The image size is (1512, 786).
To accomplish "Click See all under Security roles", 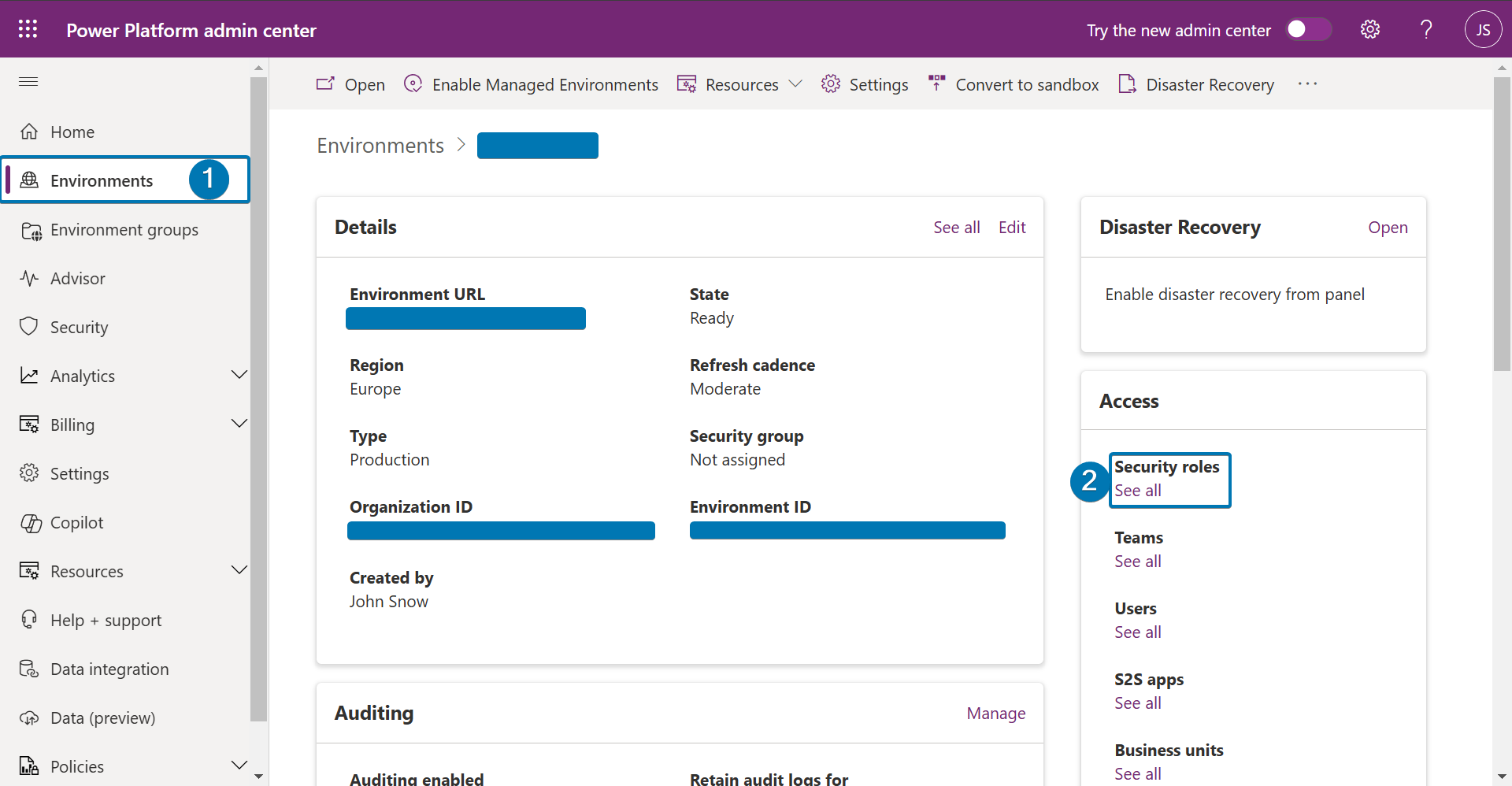I will [x=1137, y=491].
